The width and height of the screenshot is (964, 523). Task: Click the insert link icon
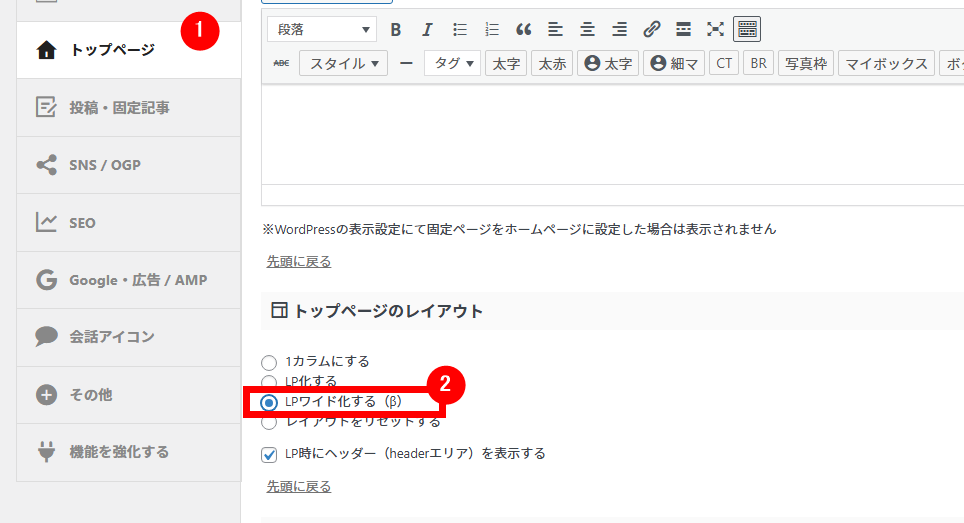tap(651, 29)
